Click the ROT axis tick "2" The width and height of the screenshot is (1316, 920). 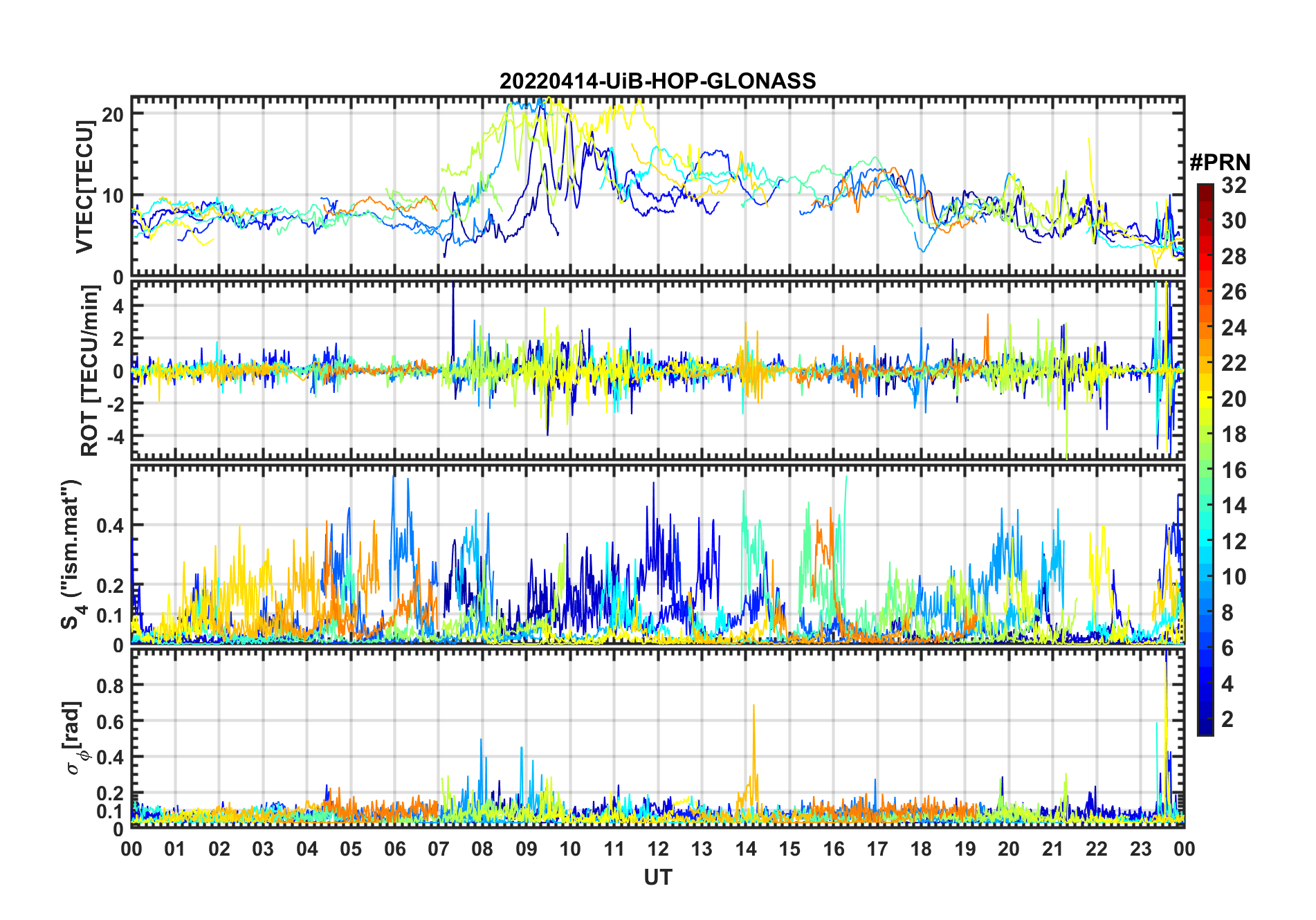tap(118, 339)
